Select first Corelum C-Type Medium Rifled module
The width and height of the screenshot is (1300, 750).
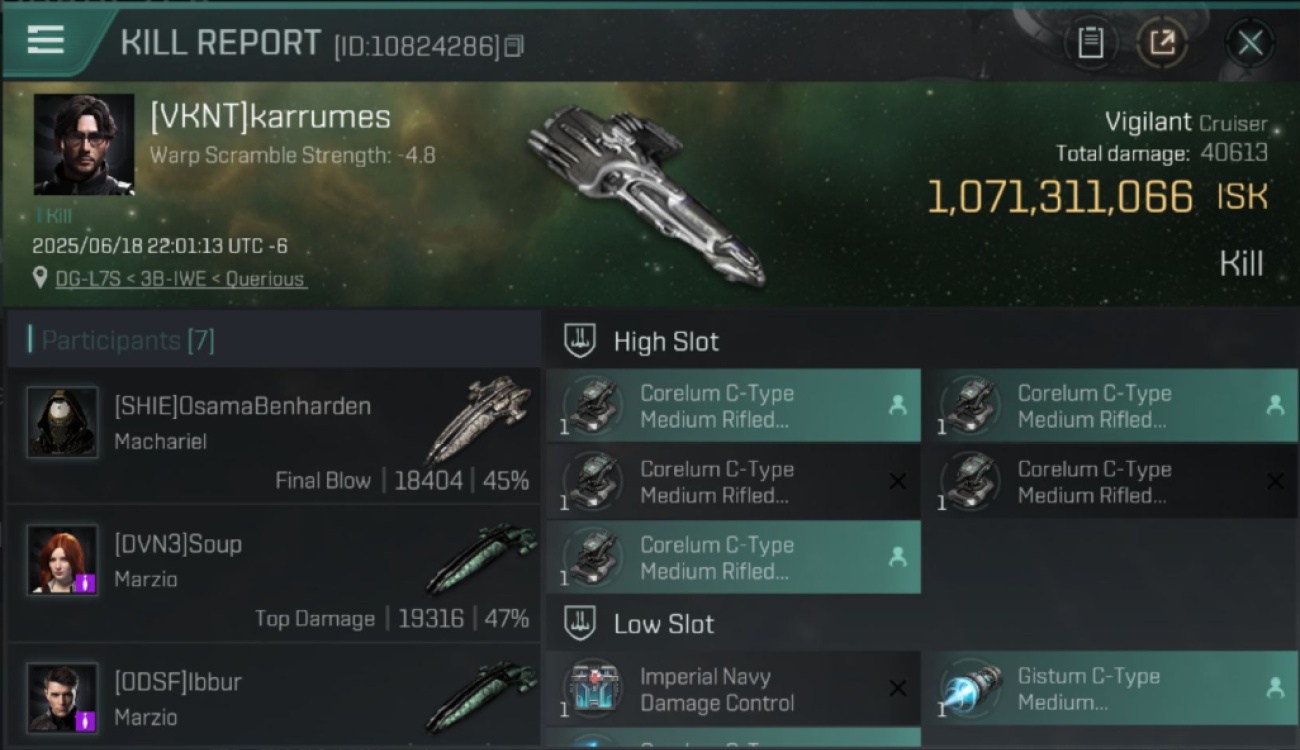click(733, 406)
